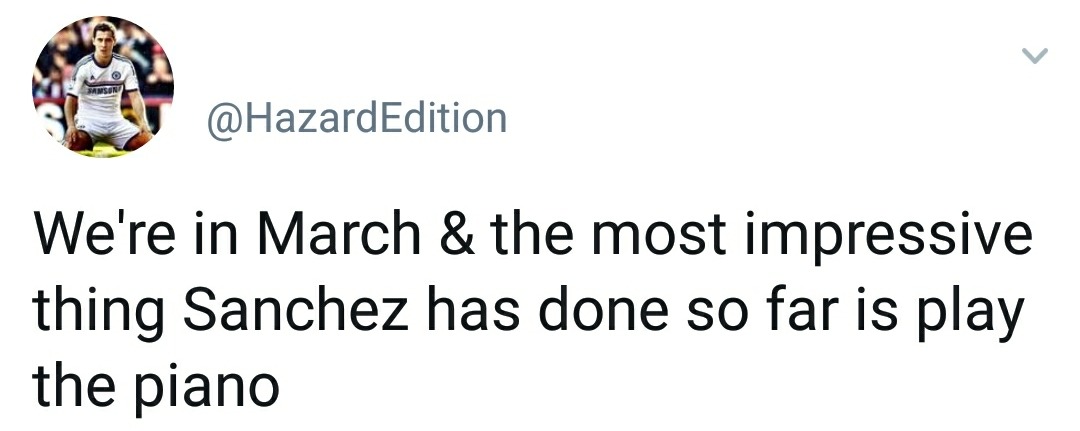Click the tweet body text
The image size is (1080, 431).
(x=530, y=311)
